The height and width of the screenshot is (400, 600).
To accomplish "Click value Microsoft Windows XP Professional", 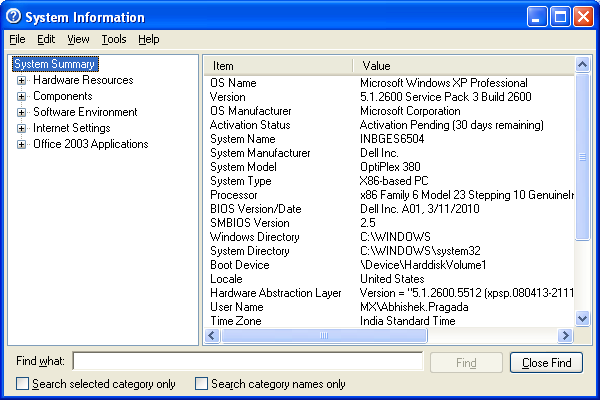I will 443,83.
